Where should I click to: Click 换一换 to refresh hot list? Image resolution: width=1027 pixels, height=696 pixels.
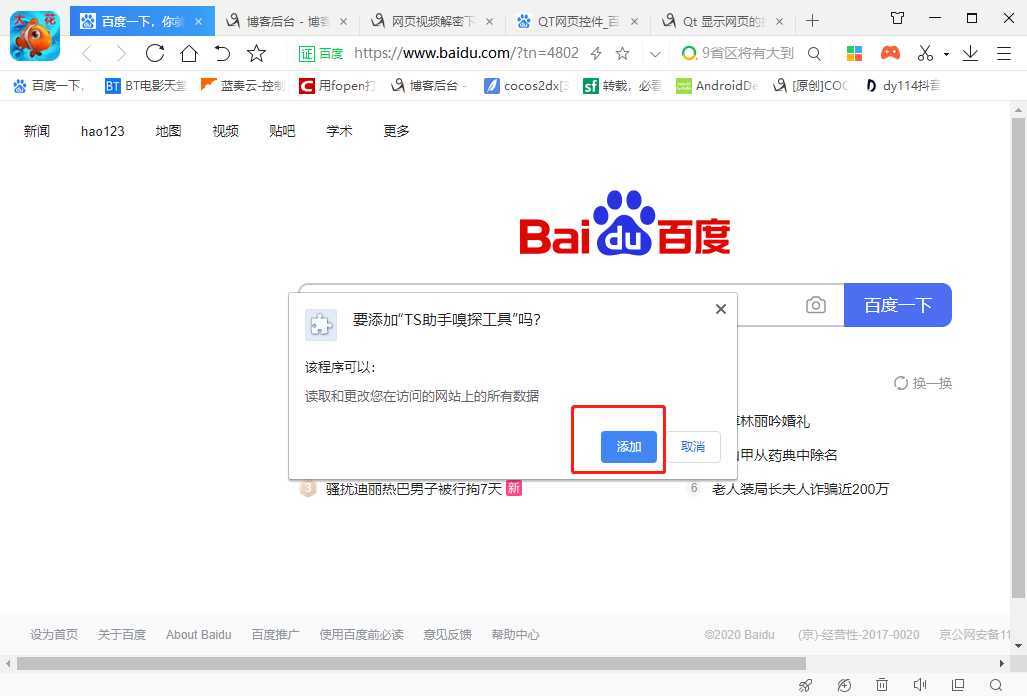923,383
